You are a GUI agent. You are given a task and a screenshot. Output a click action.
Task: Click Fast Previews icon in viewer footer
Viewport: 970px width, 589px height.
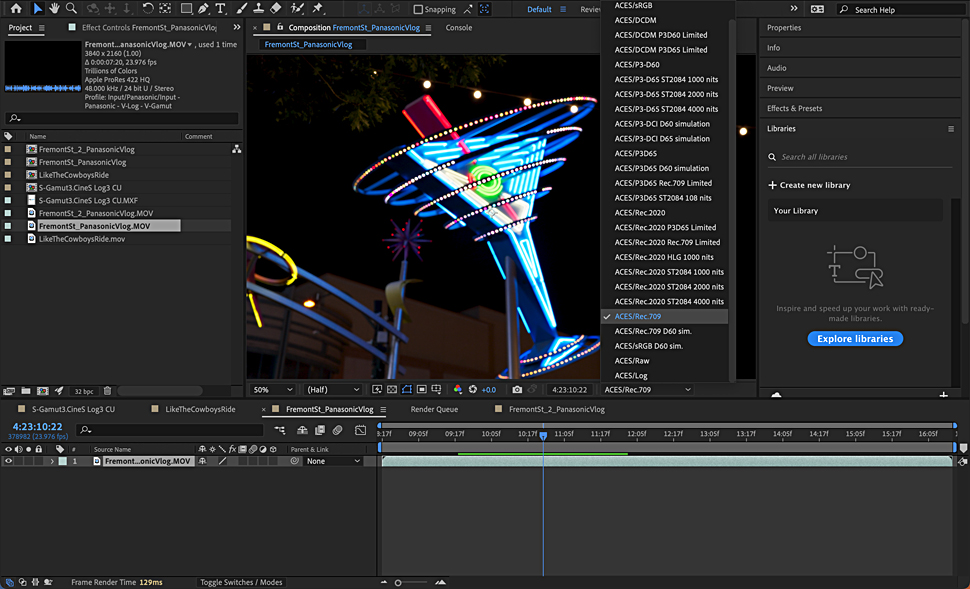[x=377, y=390]
